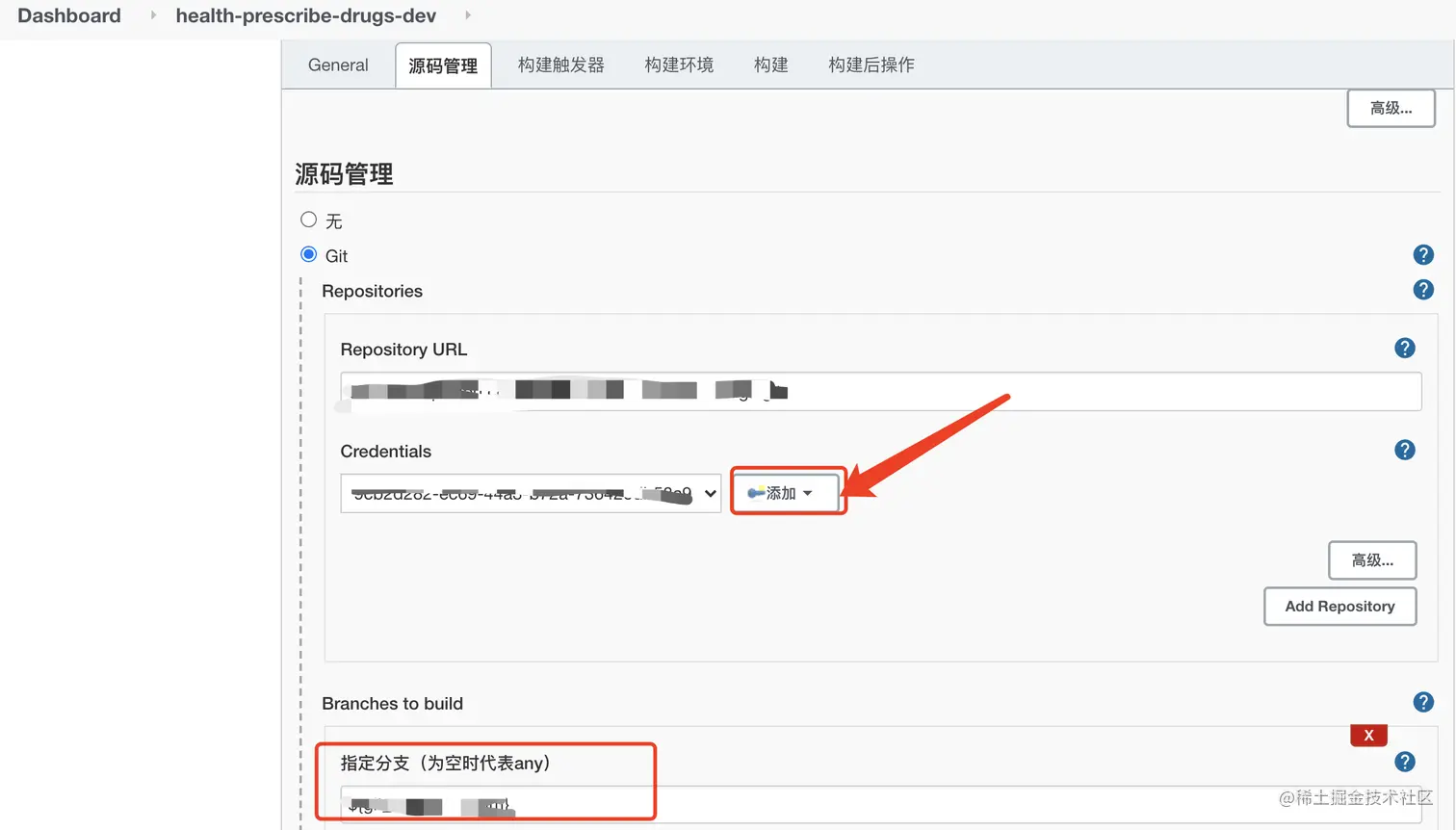Click the Add Repository button
The height and width of the screenshot is (830, 1456).
1339,606
